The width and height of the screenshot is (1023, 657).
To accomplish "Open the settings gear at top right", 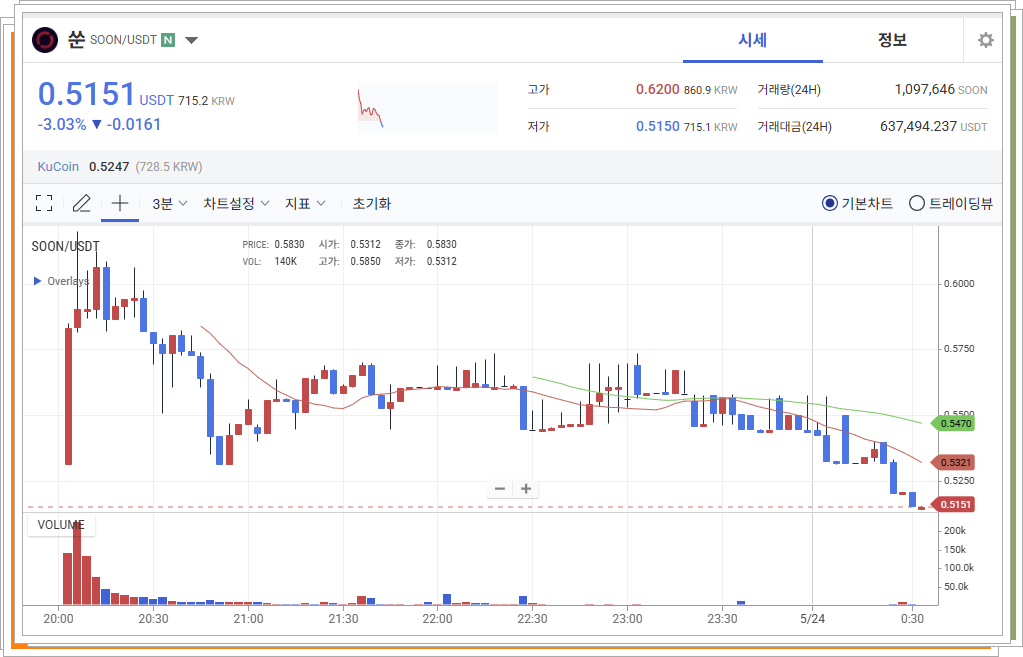I will click(x=985, y=40).
